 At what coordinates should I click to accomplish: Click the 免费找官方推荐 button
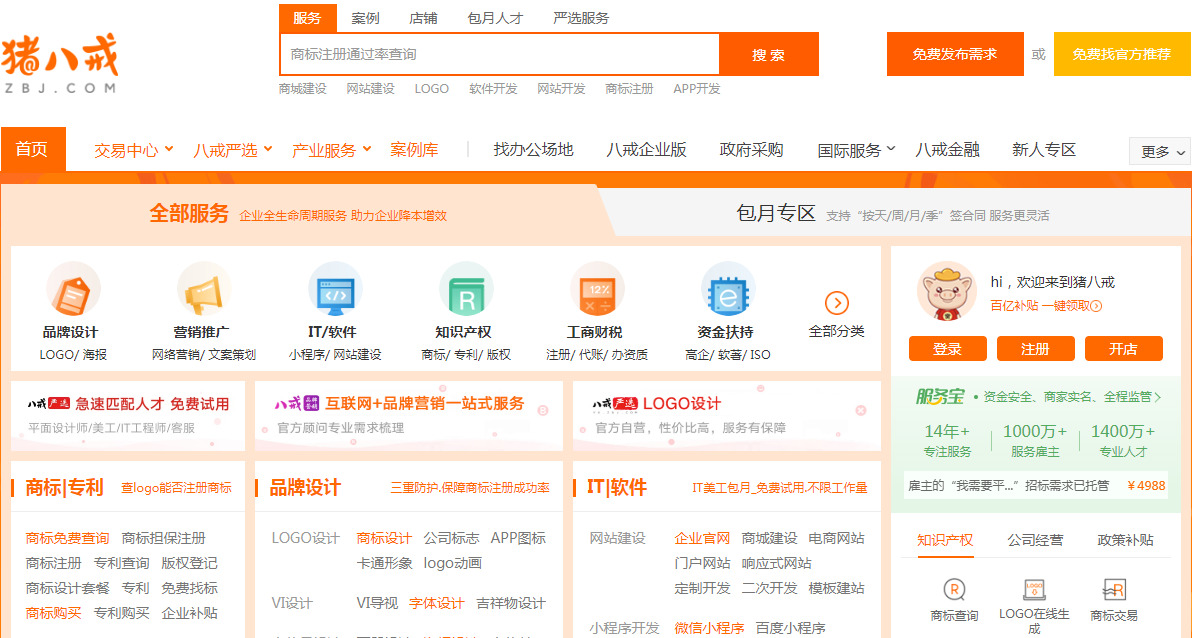(x=1121, y=55)
